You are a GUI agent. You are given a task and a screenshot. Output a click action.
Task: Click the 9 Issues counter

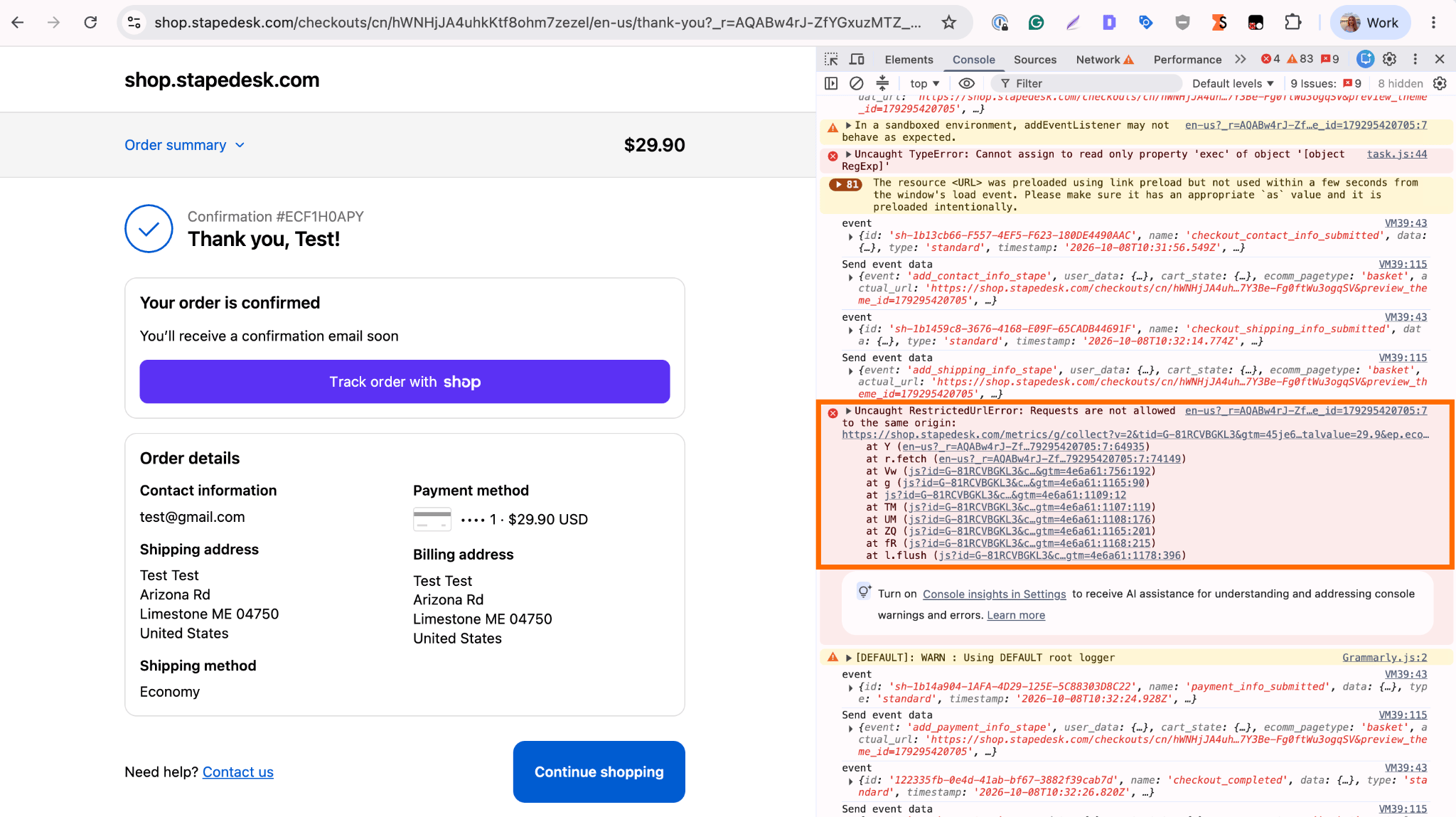[1326, 83]
